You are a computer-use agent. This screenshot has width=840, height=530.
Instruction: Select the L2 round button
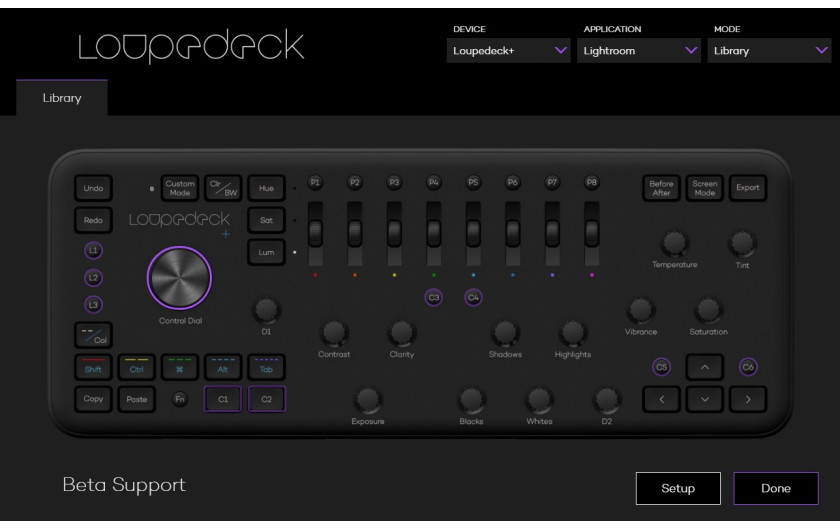pos(93,278)
